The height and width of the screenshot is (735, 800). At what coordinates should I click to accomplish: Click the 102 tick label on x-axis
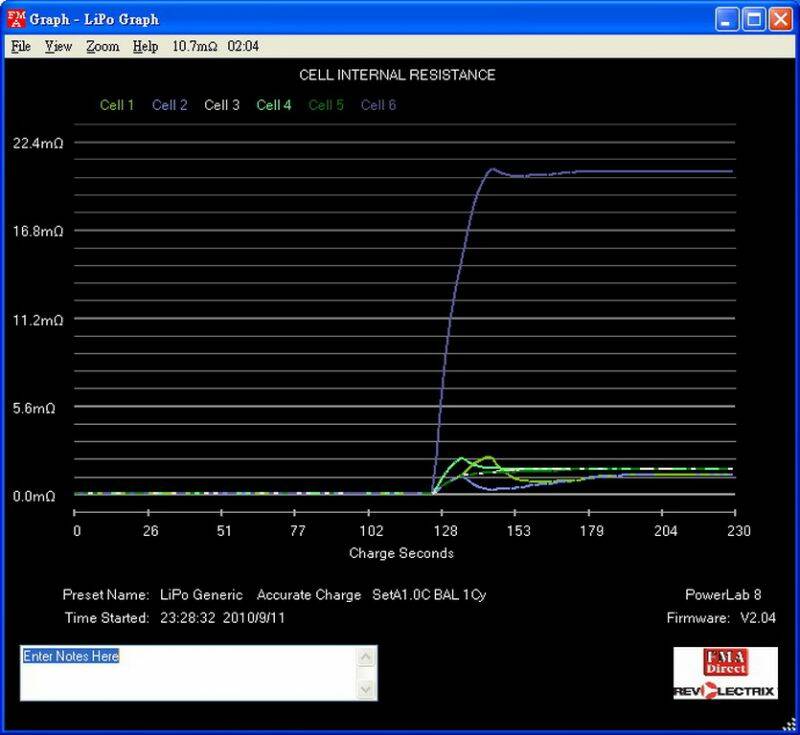pos(371,531)
